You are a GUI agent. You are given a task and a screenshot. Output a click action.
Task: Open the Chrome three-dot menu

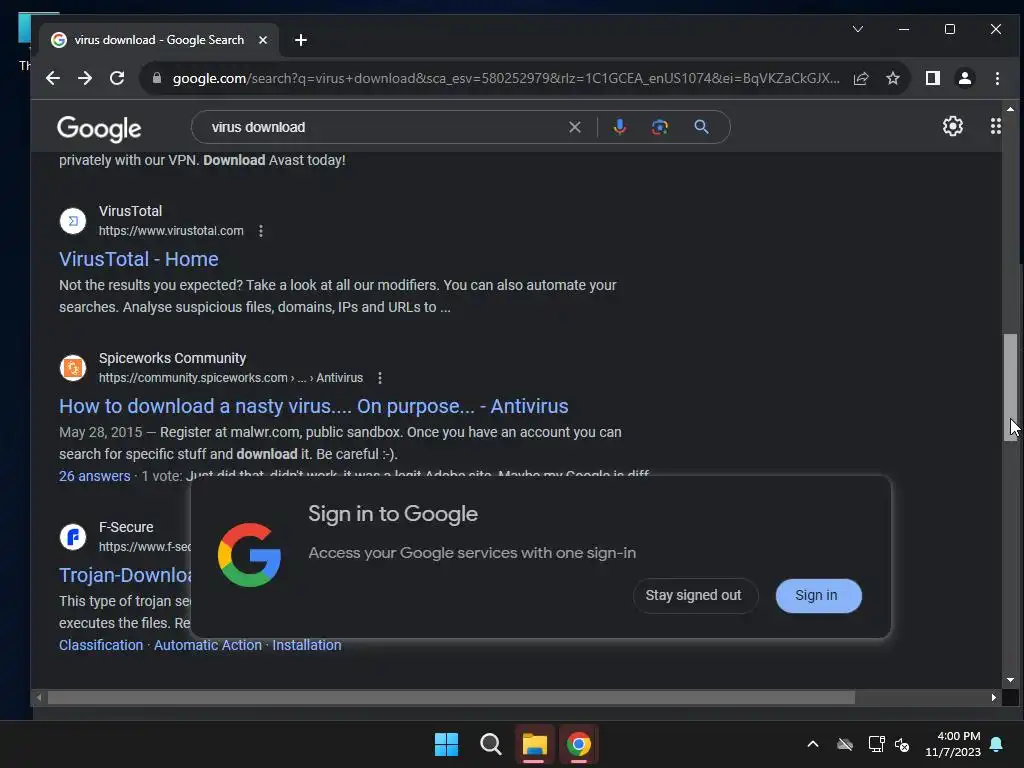[997, 78]
